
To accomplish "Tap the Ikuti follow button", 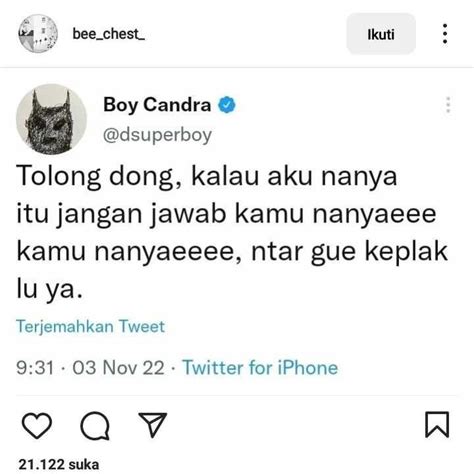I will point(381,34).
